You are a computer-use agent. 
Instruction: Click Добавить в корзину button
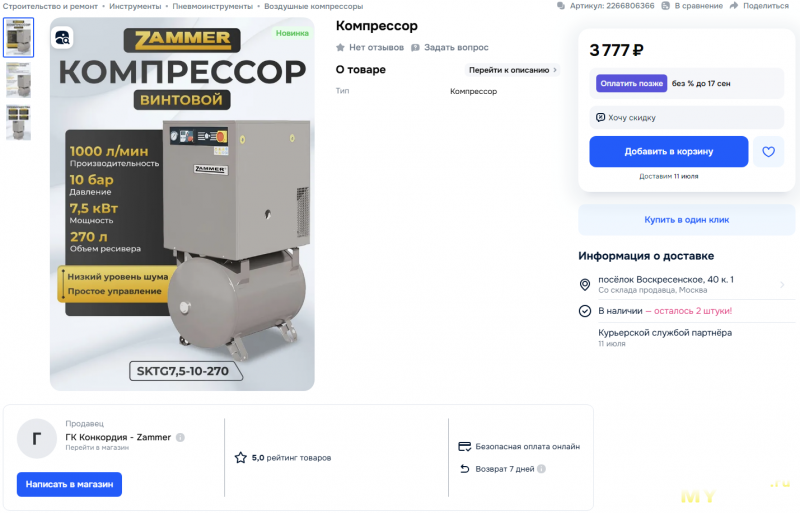(x=669, y=152)
